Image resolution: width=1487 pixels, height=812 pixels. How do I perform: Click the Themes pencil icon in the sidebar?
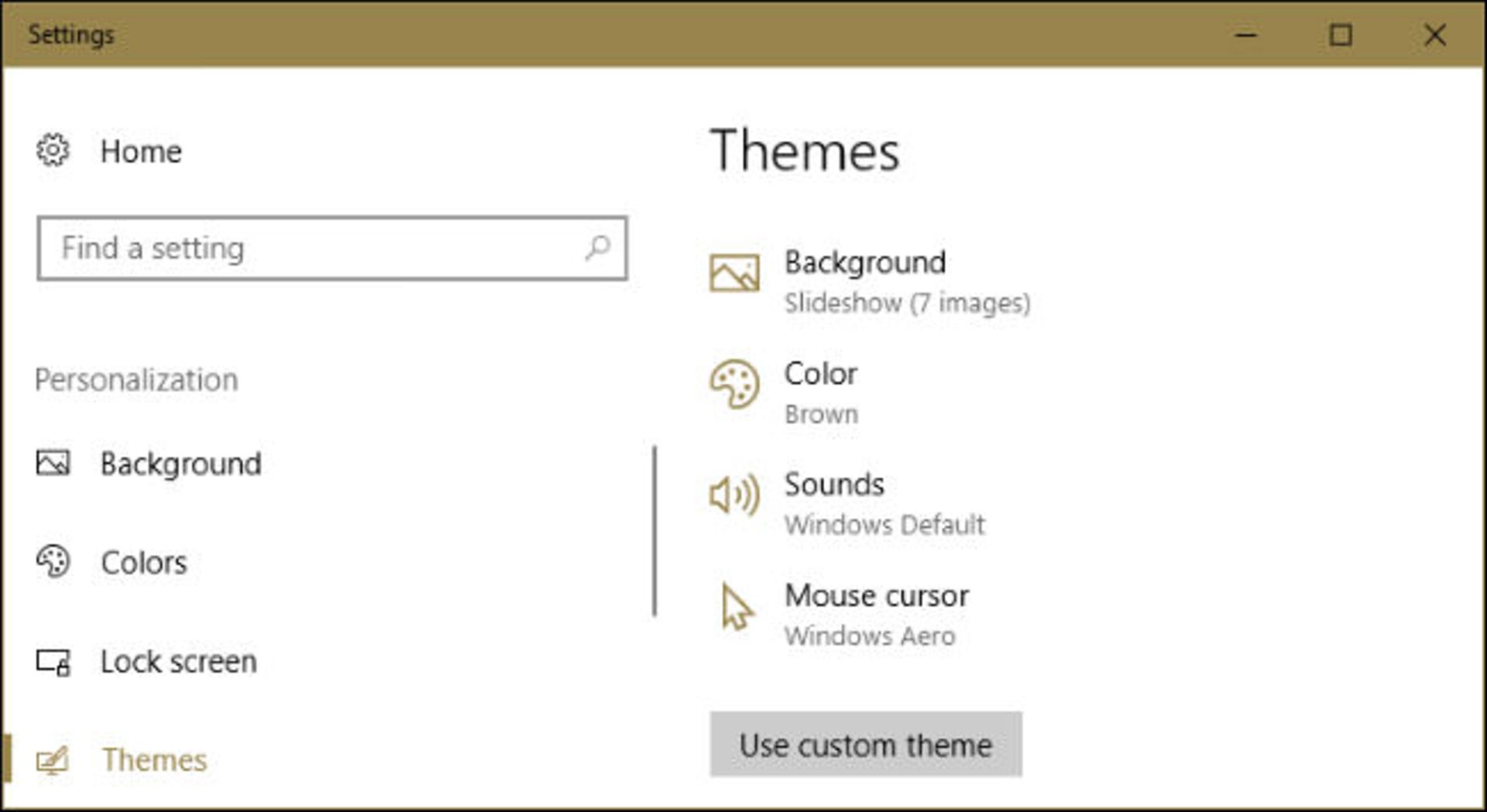click(x=51, y=759)
